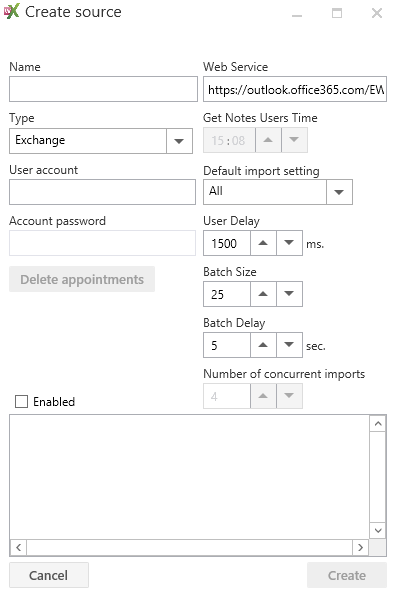The image size is (396, 598).
Task: Click the Cancel button
Action: click(49, 575)
